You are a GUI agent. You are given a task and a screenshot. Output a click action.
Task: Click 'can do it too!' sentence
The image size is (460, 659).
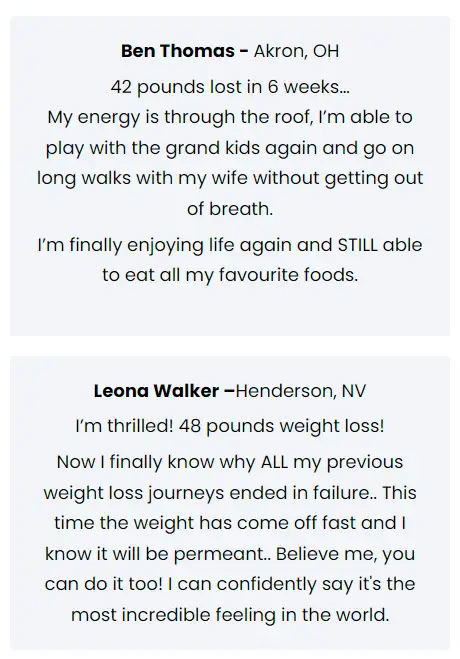[x=104, y=584]
